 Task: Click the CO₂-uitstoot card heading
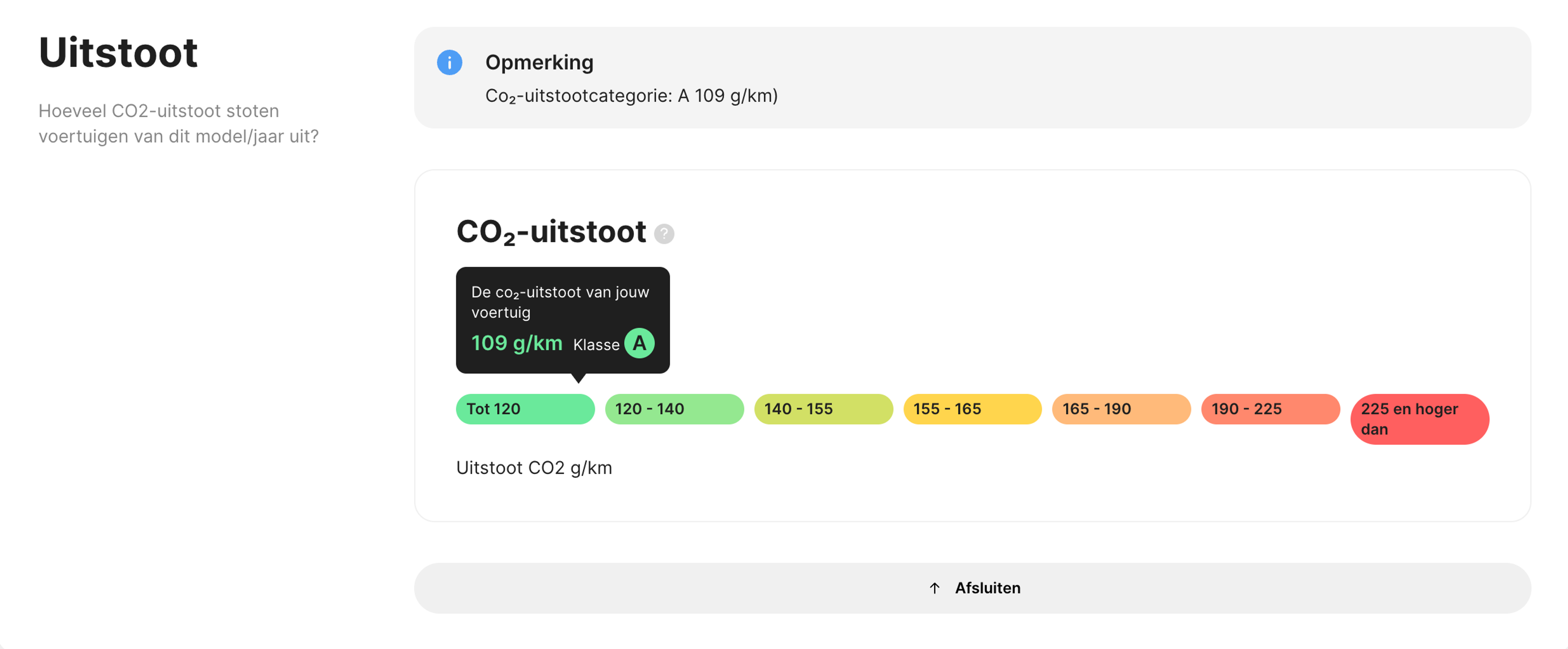point(551,232)
